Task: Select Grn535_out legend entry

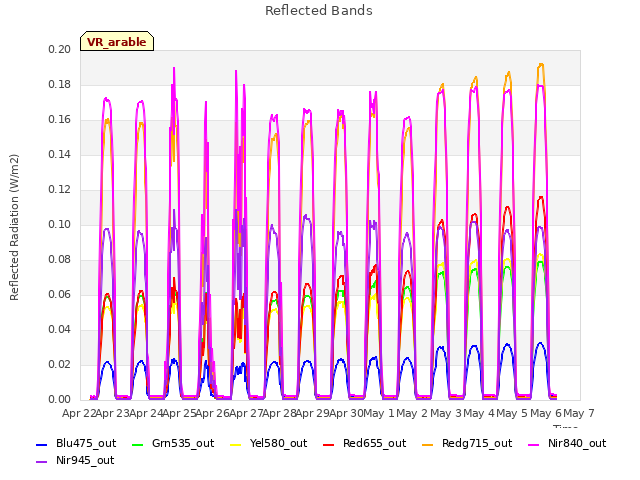Action: [173, 443]
